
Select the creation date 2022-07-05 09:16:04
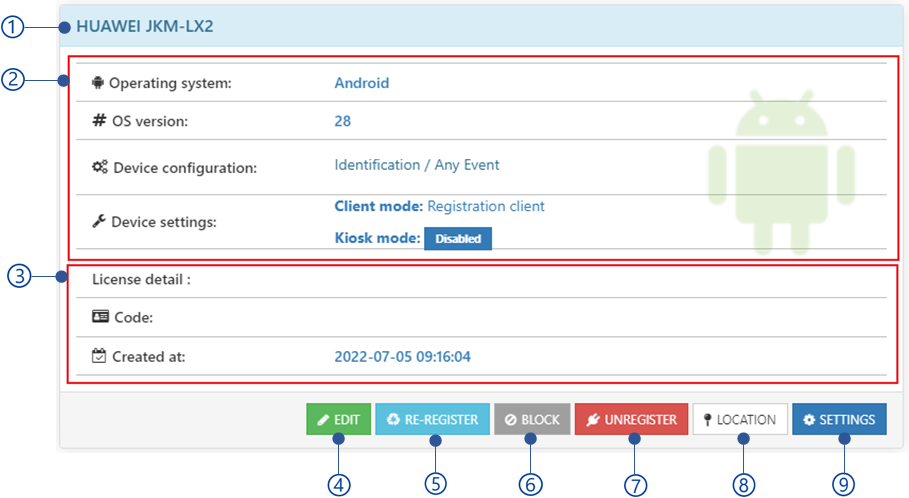pyautogui.click(x=402, y=357)
